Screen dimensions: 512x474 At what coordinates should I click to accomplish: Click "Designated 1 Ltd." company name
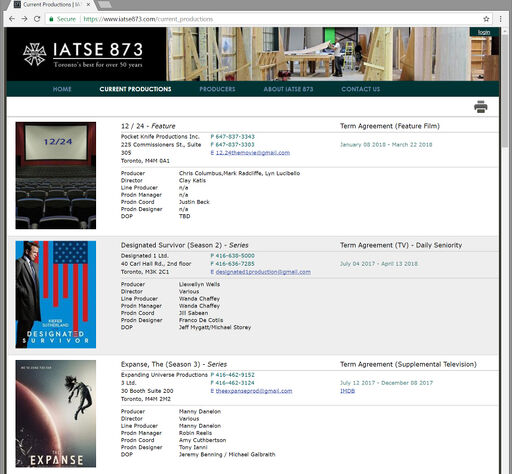[145, 256]
